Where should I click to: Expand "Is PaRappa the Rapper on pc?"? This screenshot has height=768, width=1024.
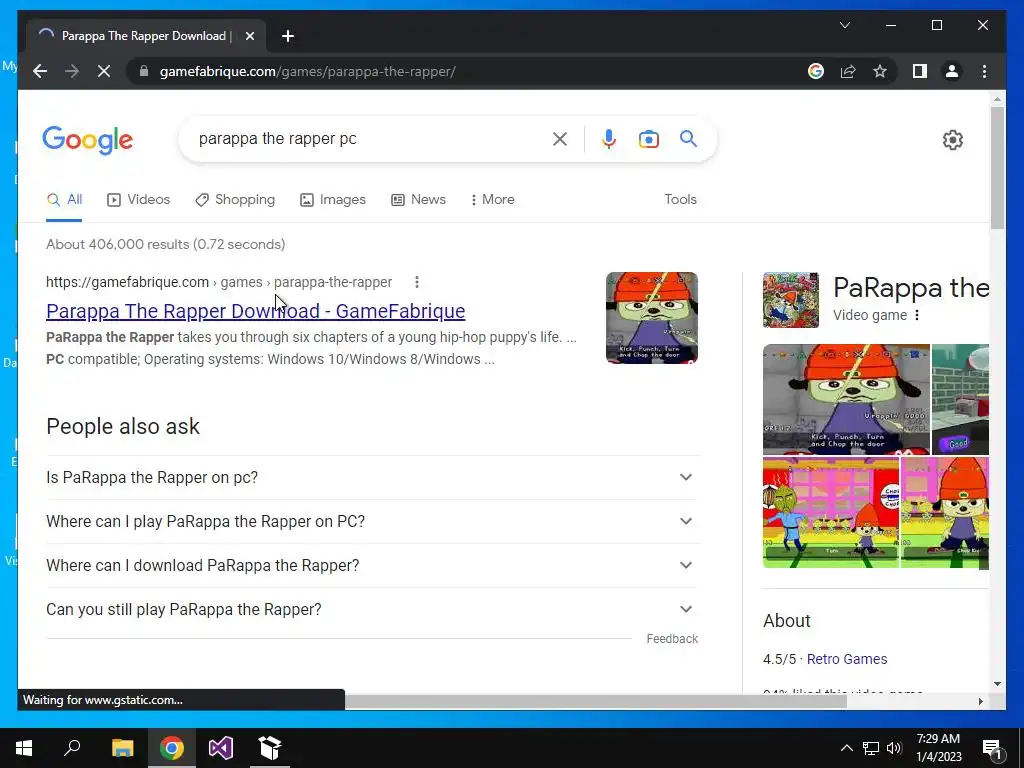(x=372, y=477)
